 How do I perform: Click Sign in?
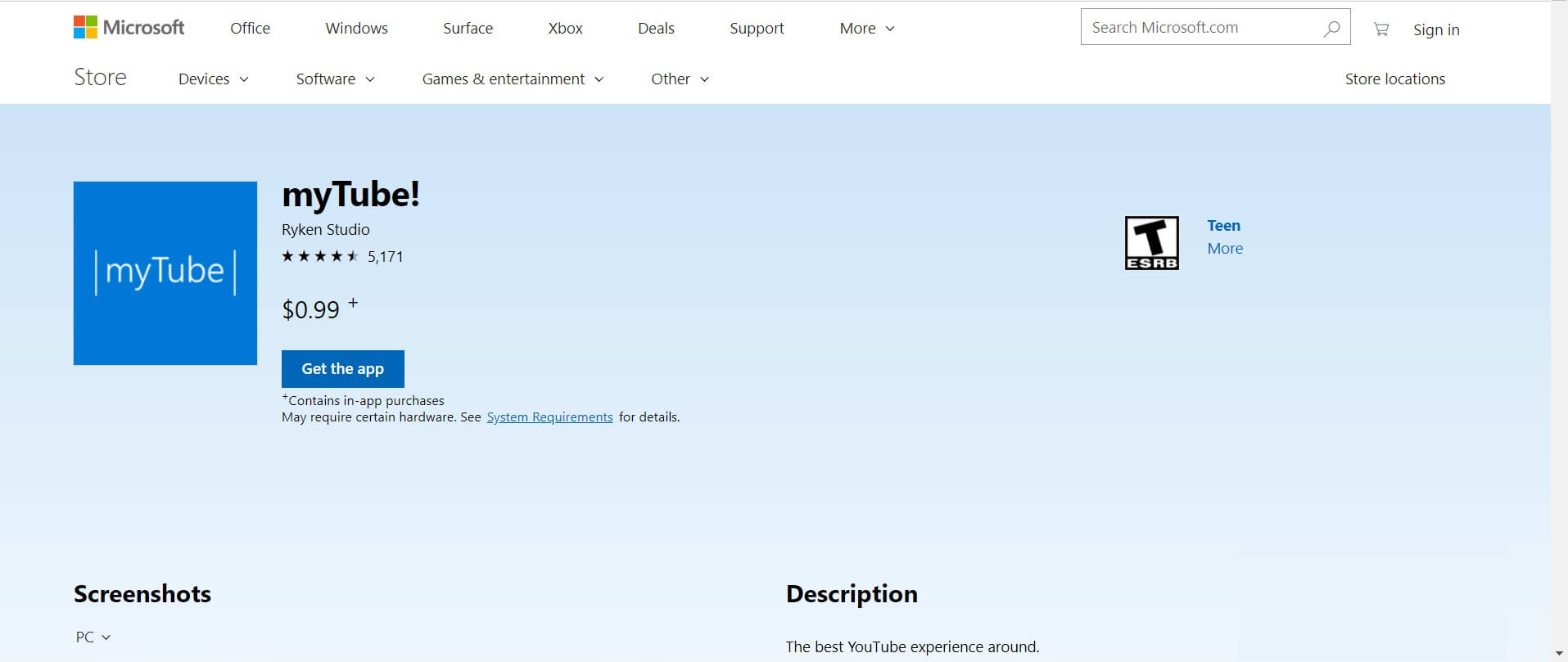pos(1436,29)
